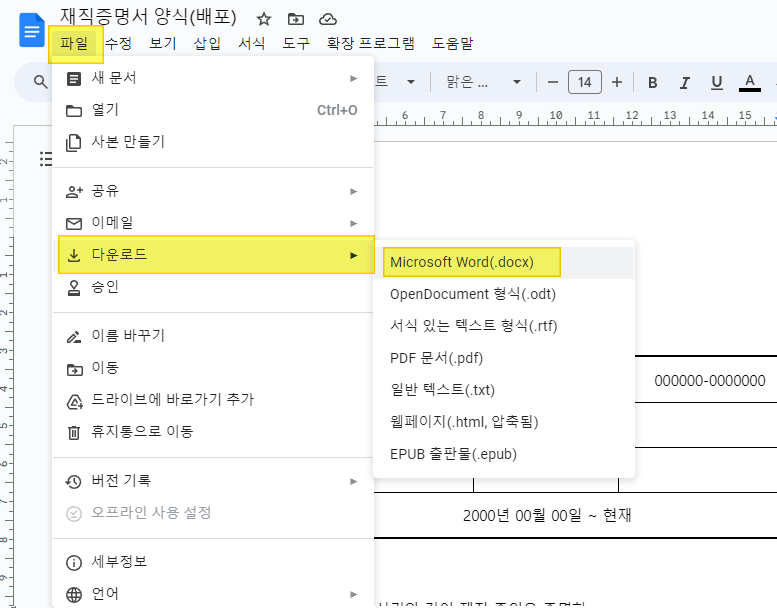Show the document outline icon

coord(46,159)
